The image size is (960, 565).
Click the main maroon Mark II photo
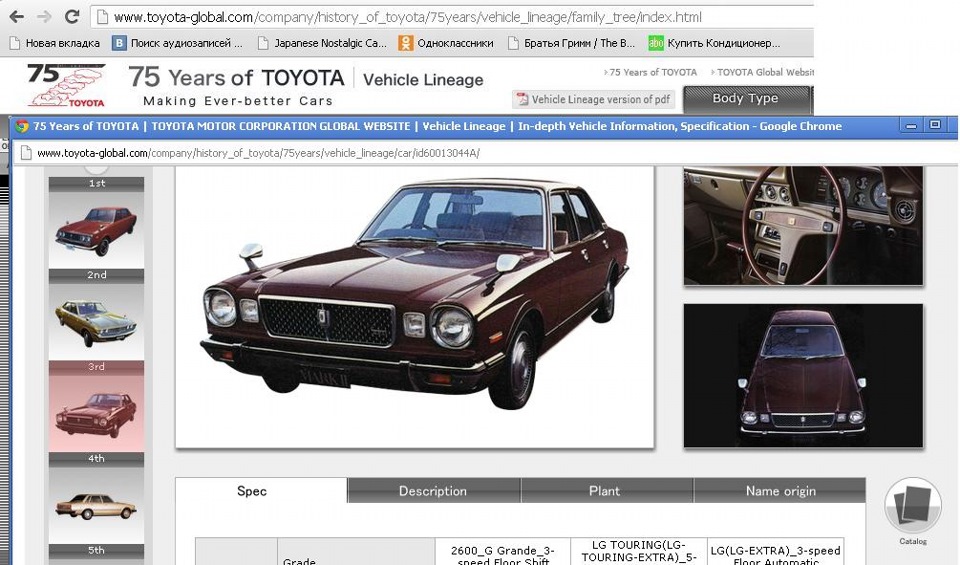414,307
